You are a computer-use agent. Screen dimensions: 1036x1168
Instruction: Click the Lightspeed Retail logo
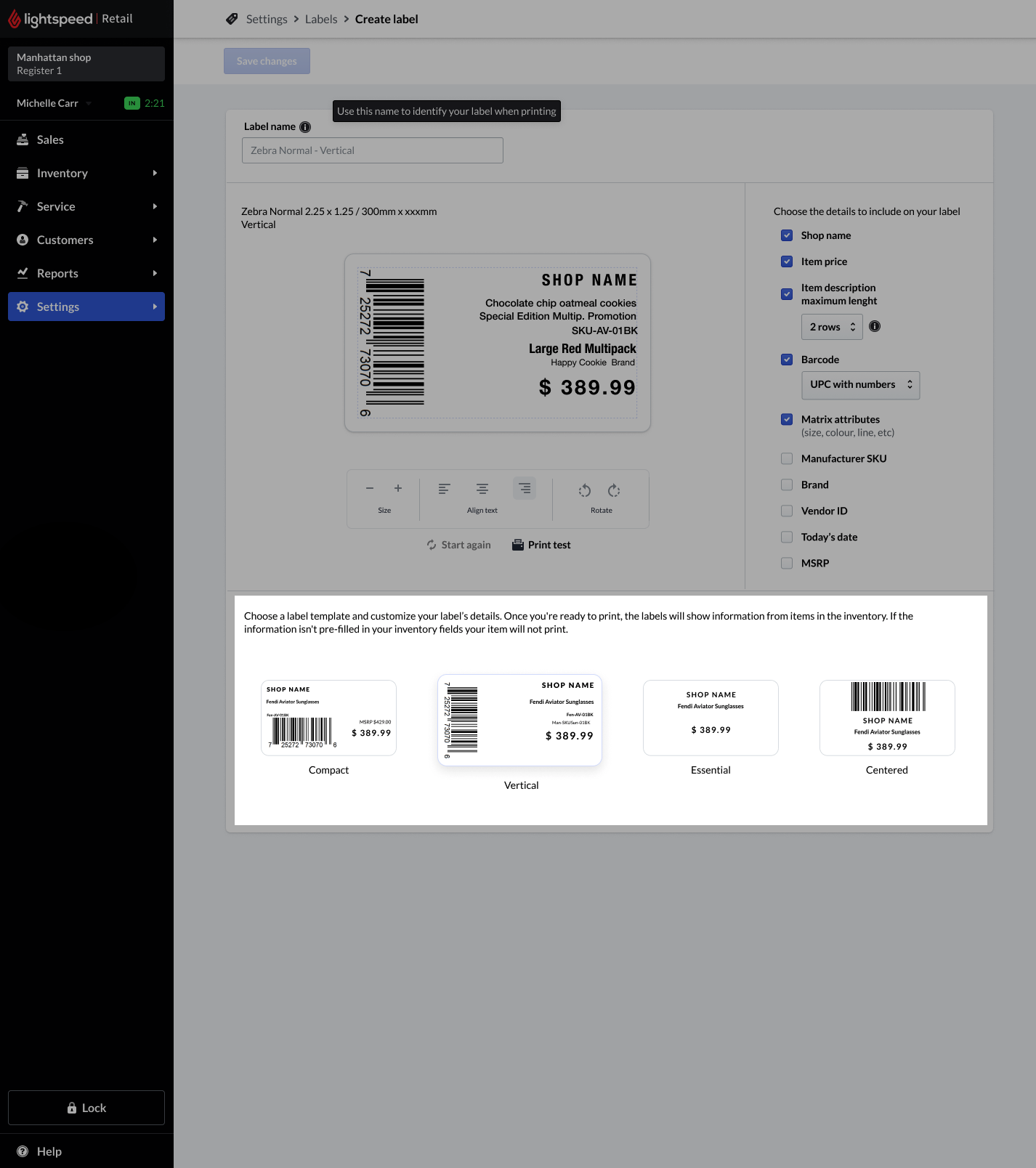(x=70, y=19)
